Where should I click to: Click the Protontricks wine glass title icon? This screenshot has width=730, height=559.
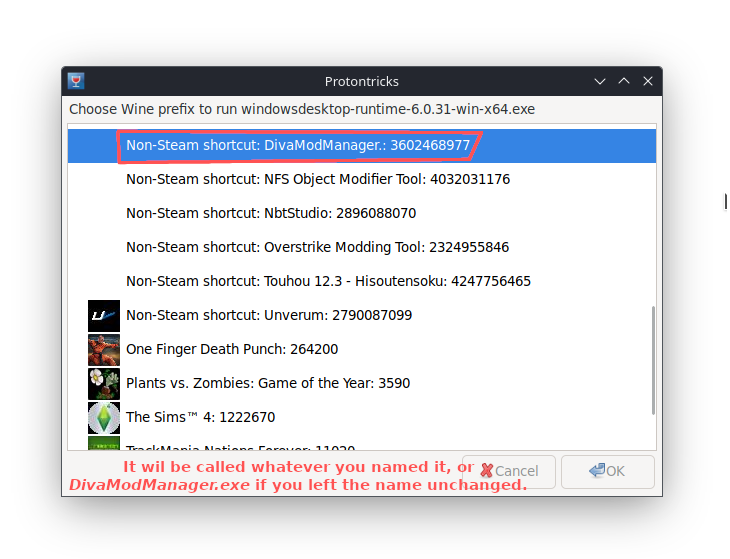click(x=76, y=81)
